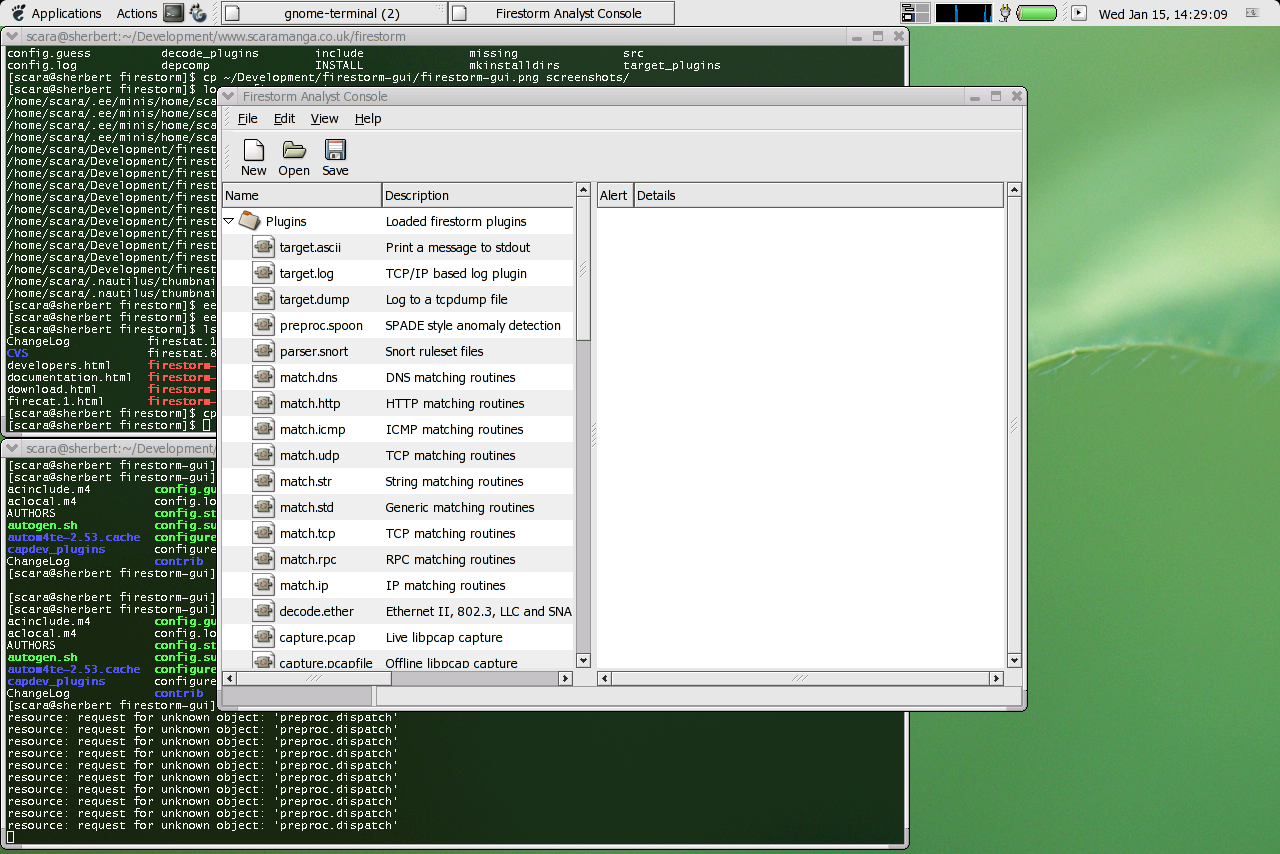Viewport: 1280px width, 854px height.
Task: Click the capture.pcap plugin icon
Action: coord(264,637)
